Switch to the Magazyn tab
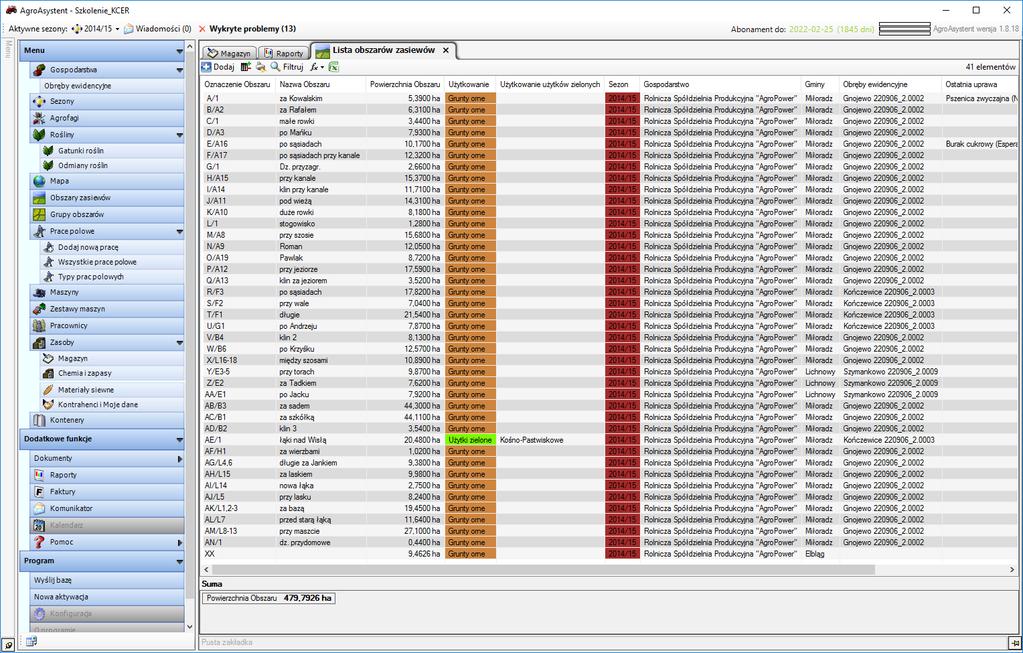This screenshot has height=653, width=1023. click(228, 53)
